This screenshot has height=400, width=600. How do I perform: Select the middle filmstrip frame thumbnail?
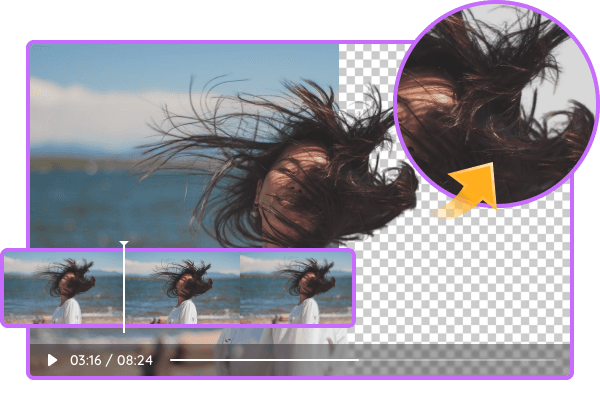click(x=182, y=287)
